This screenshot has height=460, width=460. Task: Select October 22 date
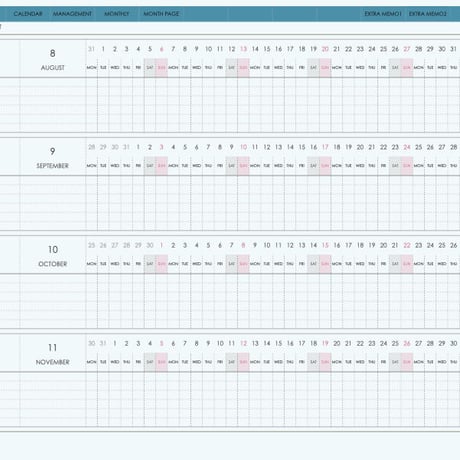pyautogui.click(x=407, y=245)
